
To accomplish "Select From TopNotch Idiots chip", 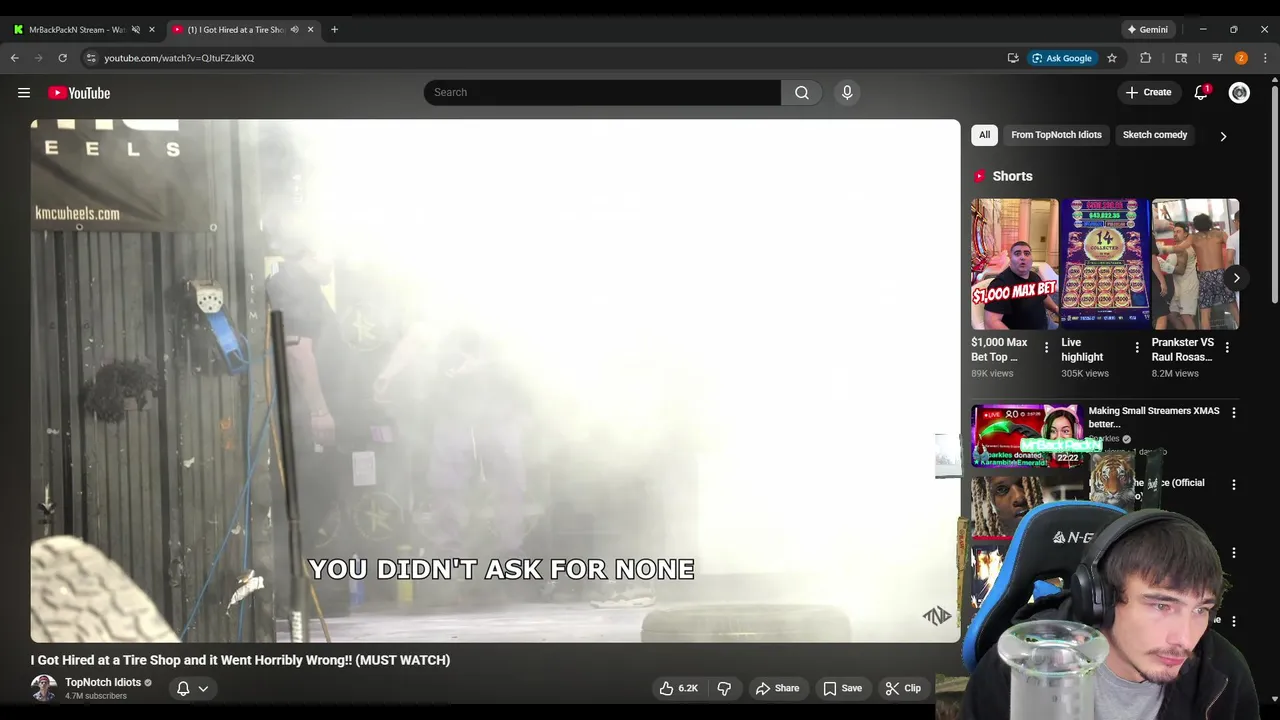I will [1056, 135].
